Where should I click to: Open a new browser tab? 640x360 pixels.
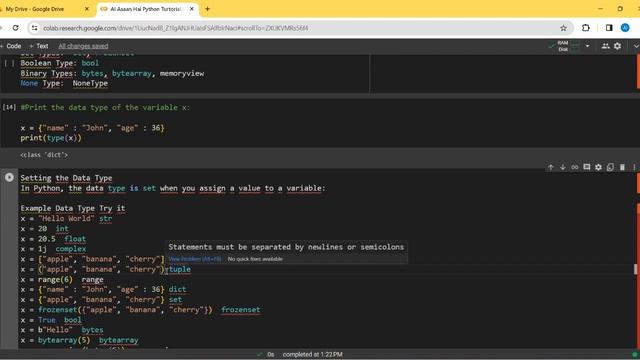[x=207, y=9]
